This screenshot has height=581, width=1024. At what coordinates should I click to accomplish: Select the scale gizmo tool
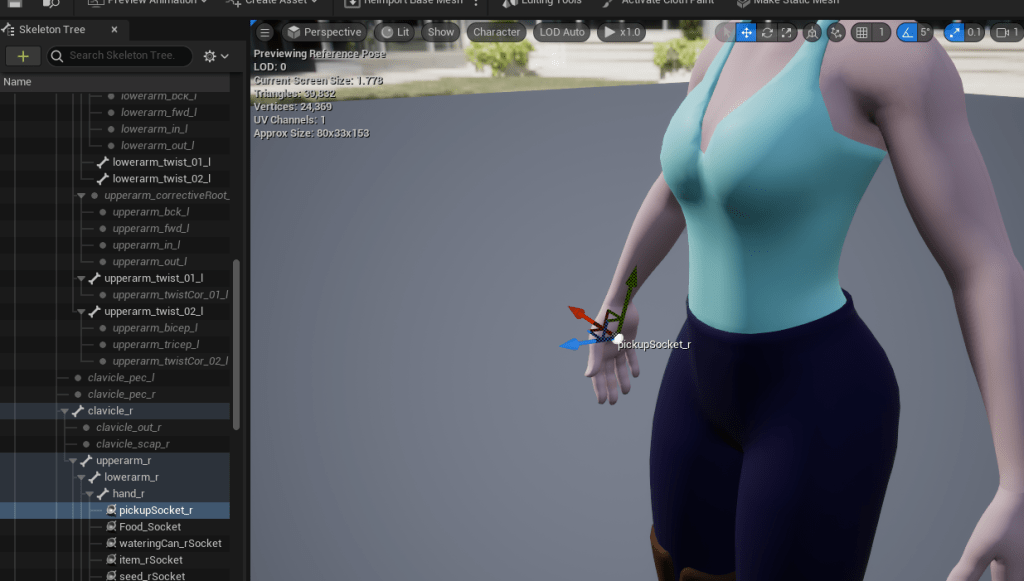click(x=787, y=32)
